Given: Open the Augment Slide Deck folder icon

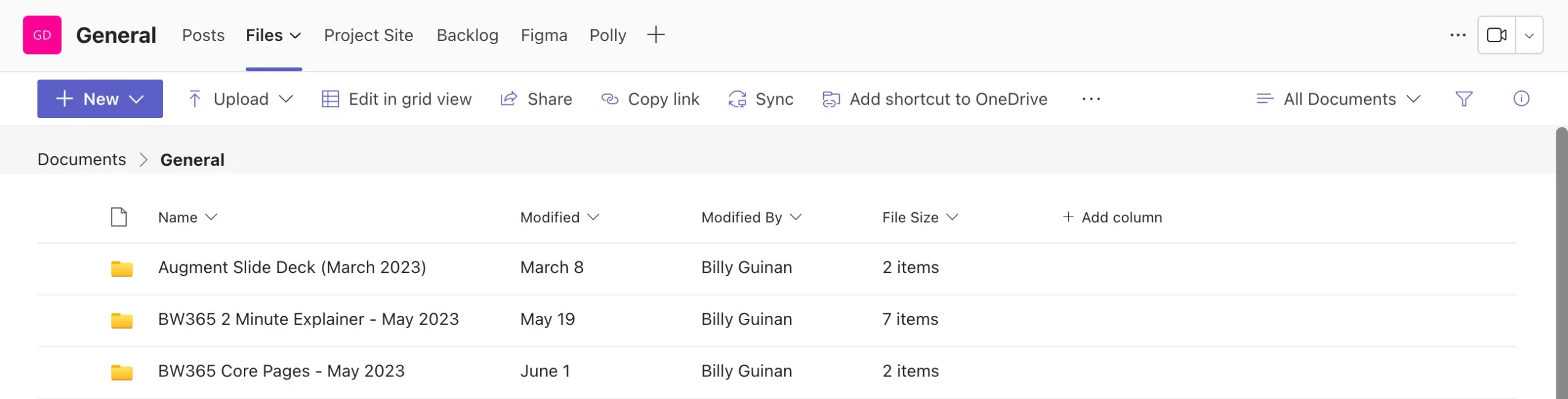Looking at the screenshot, I should [x=122, y=268].
